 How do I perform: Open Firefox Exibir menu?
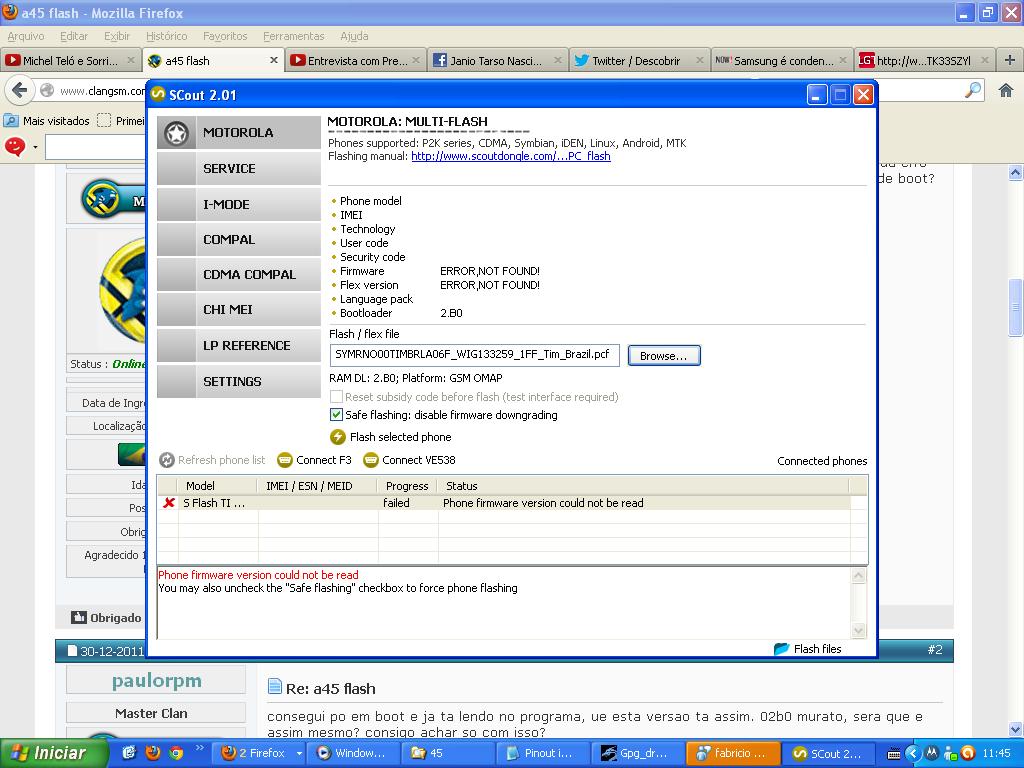click(117, 36)
